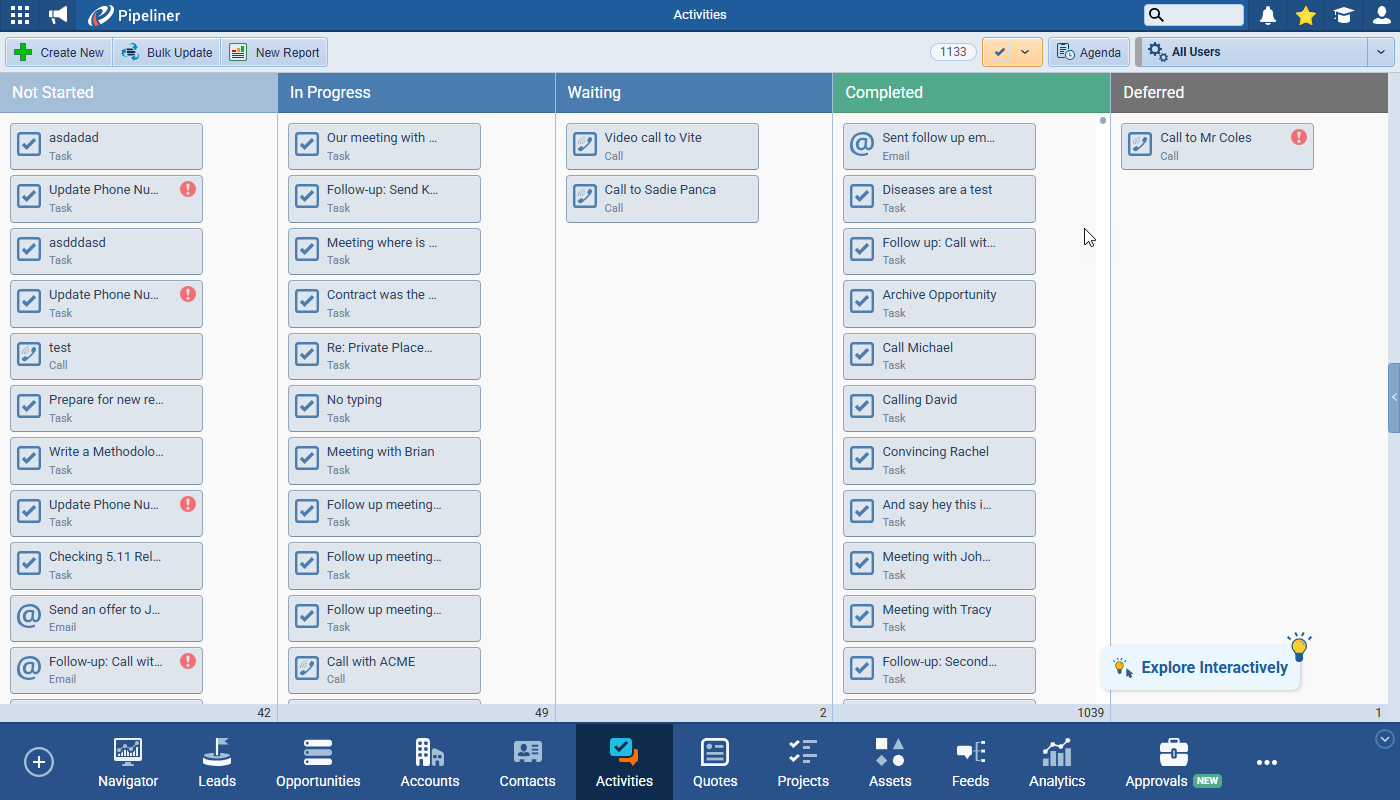1400x800 pixels.
Task: Click the Create New button
Action: pos(59,52)
